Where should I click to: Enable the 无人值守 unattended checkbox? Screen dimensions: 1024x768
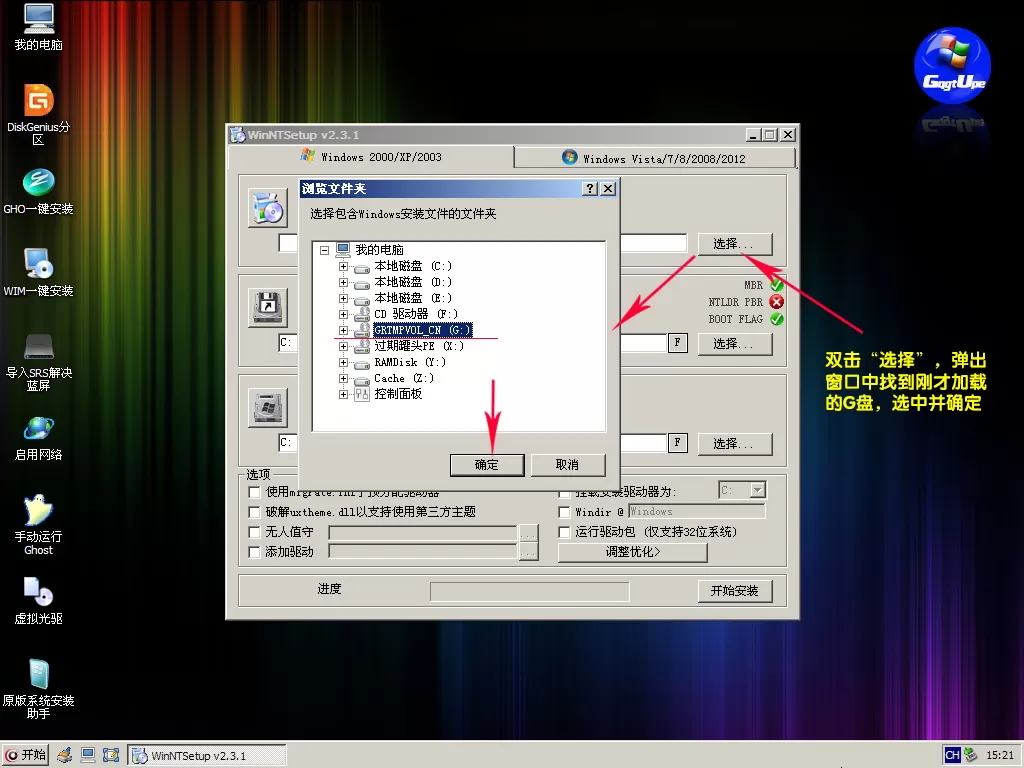coord(255,532)
